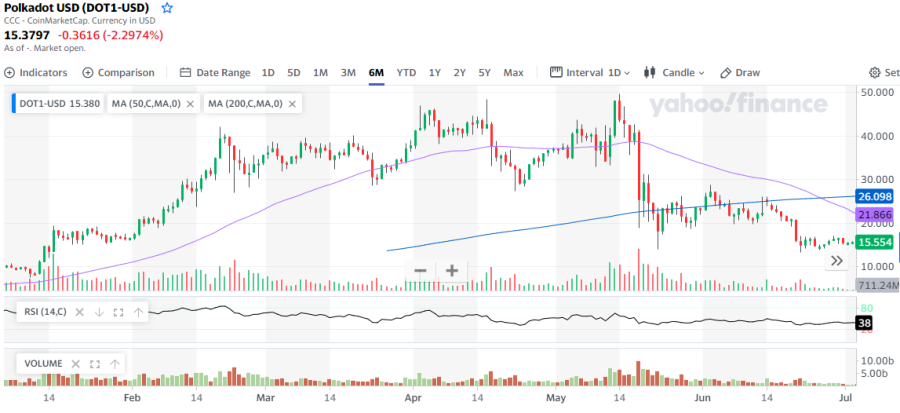Image resolution: width=900 pixels, height=413 pixels.
Task: Remove the MA (200,C,MA,0) indicator
Action: coord(292,104)
